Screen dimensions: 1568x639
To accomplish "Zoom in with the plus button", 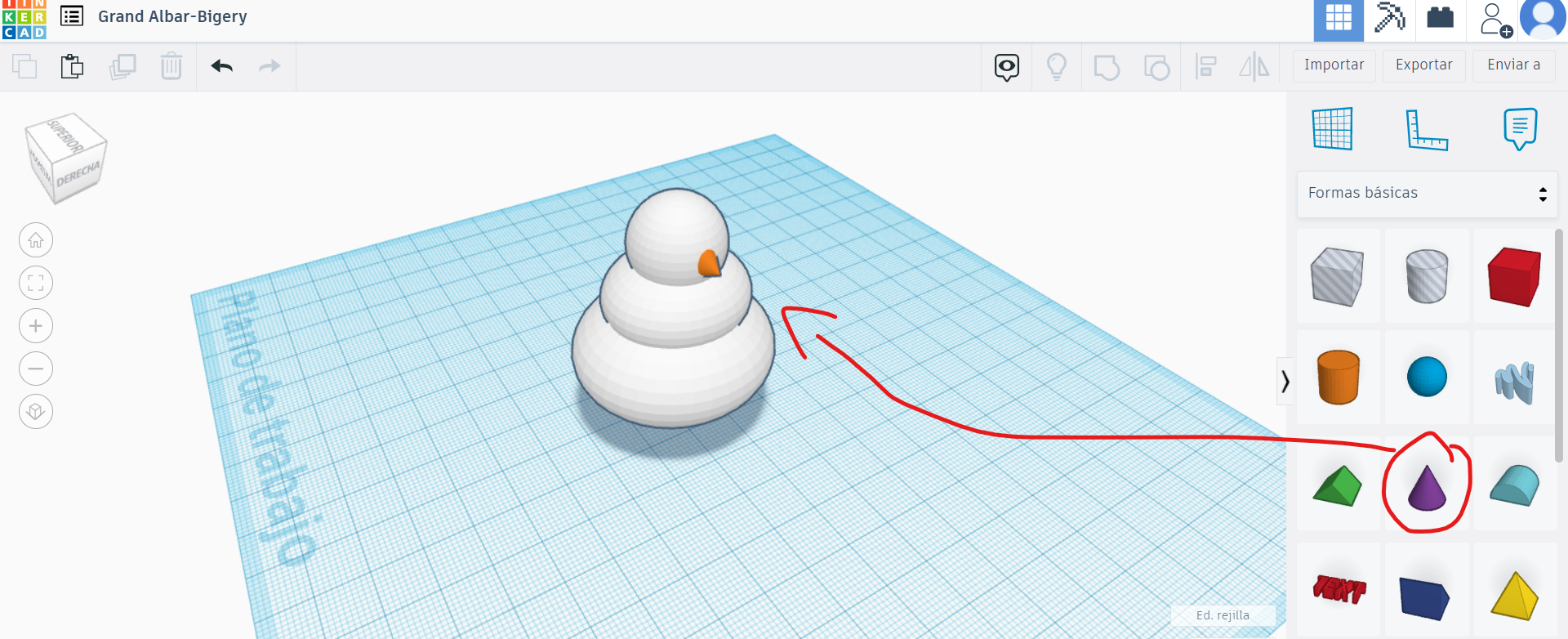I will pyautogui.click(x=36, y=326).
